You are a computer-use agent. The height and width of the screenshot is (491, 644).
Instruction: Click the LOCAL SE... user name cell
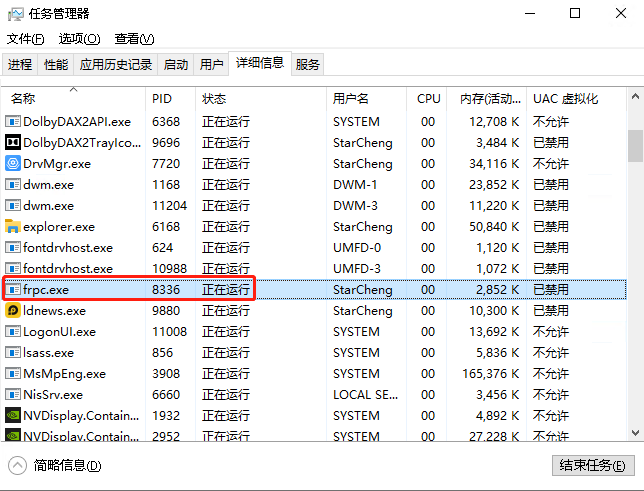[x=366, y=394]
